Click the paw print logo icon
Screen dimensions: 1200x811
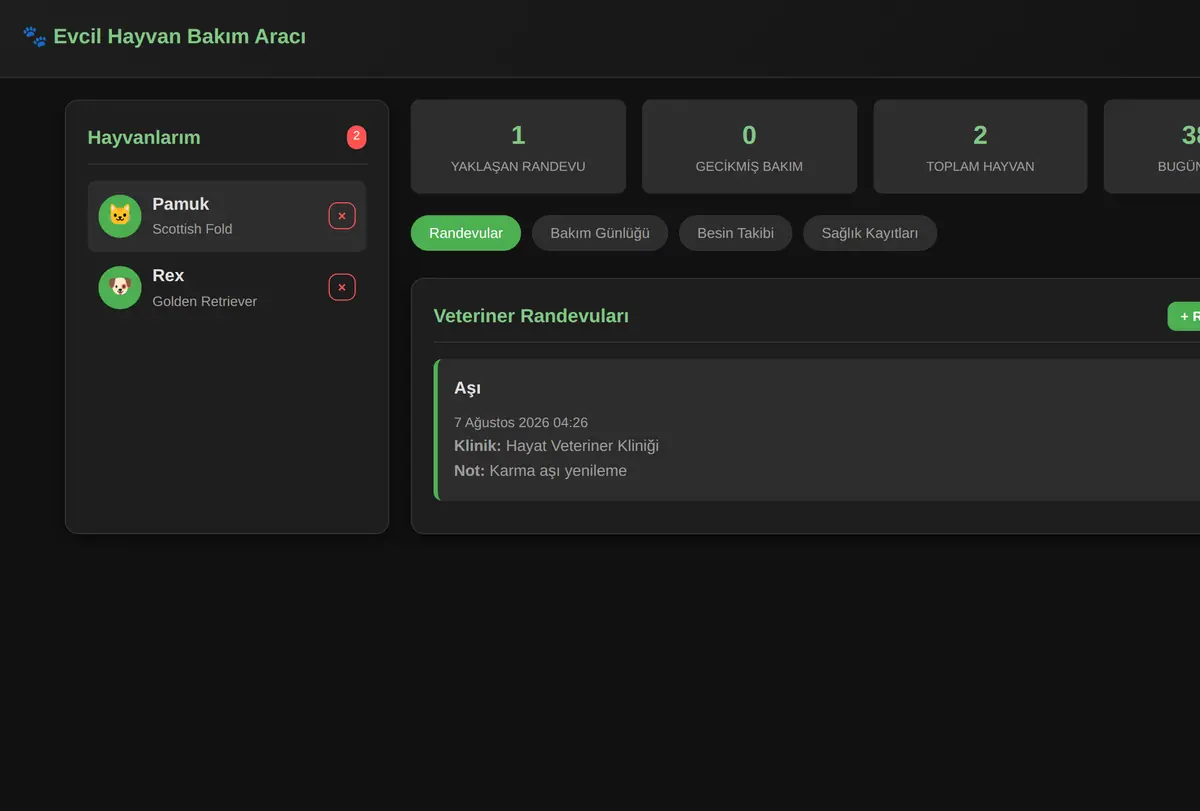click(x=34, y=37)
